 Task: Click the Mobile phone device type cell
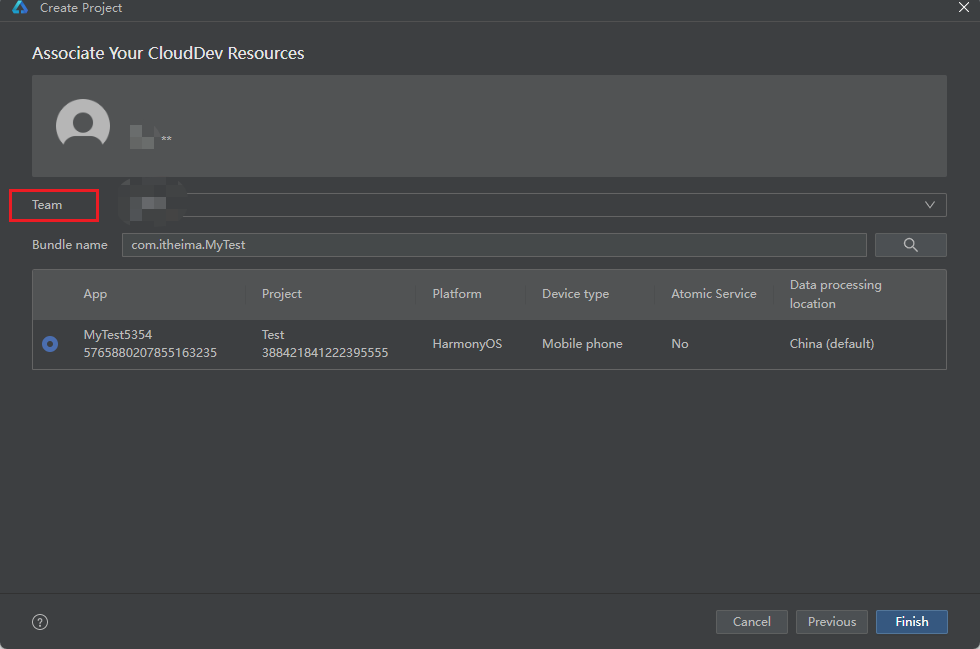tap(582, 344)
